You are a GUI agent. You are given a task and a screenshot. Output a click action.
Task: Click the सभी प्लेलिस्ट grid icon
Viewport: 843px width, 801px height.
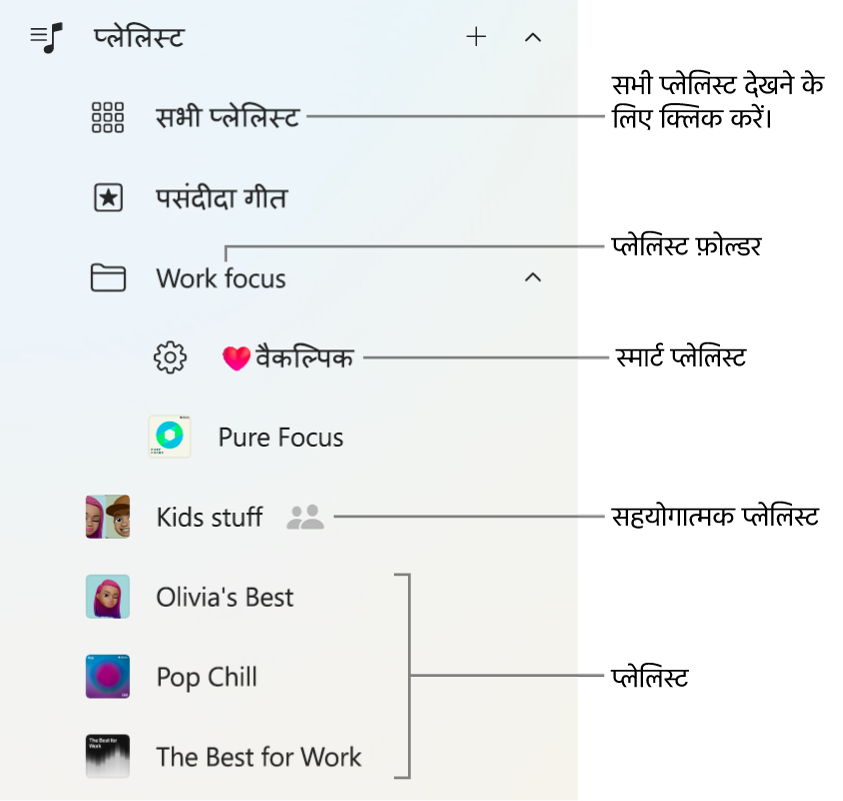pos(108,118)
